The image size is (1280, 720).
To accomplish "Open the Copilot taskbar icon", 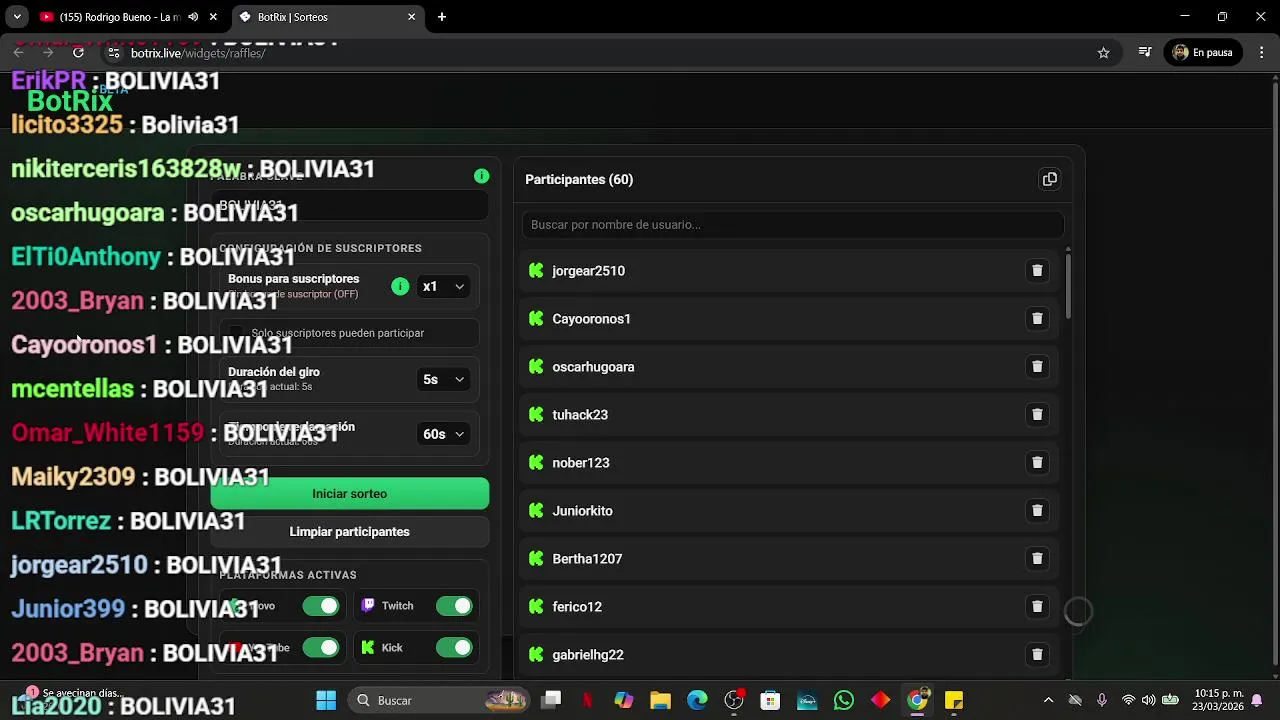I will click(624, 700).
